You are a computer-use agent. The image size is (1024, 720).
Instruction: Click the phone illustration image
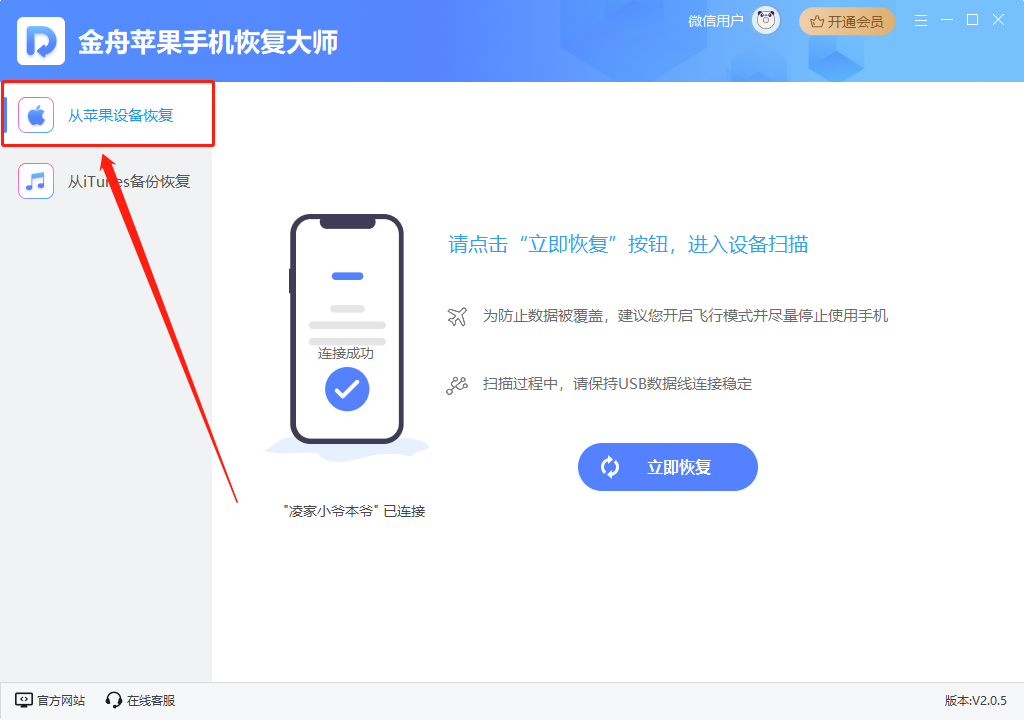pyautogui.click(x=347, y=333)
